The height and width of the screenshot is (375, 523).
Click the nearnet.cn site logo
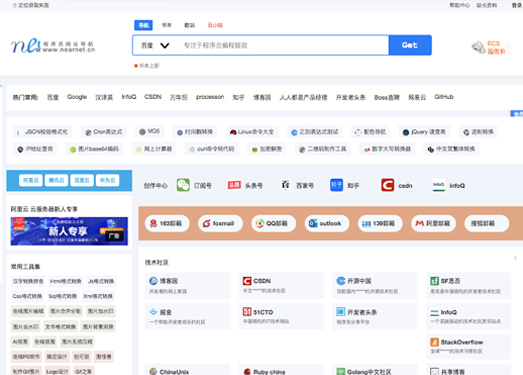click(53, 46)
